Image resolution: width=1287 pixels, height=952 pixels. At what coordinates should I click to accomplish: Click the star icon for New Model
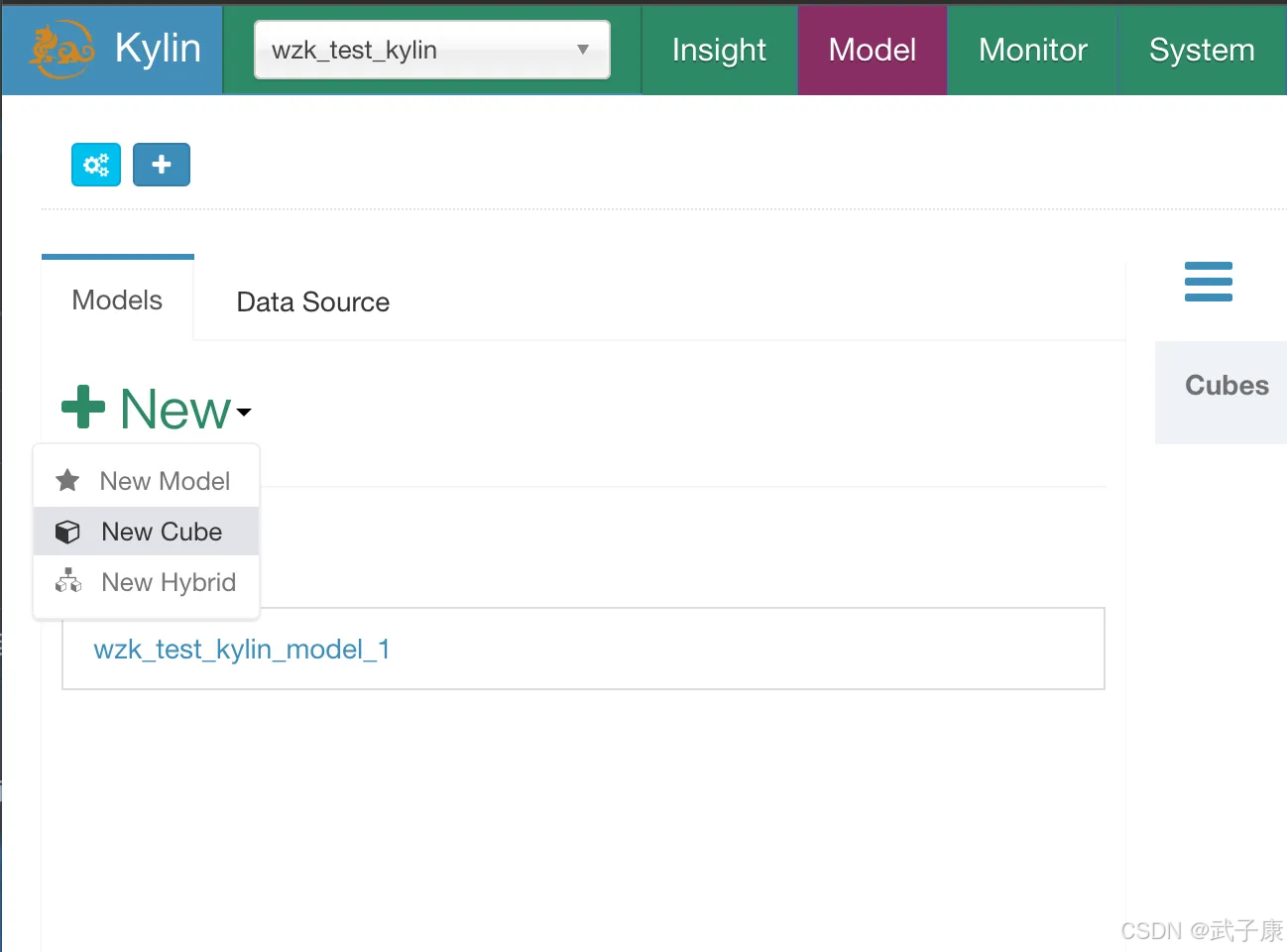(x=67, y=481)
